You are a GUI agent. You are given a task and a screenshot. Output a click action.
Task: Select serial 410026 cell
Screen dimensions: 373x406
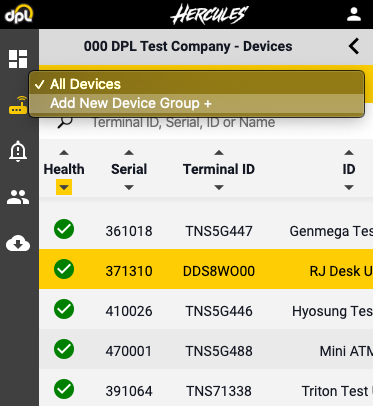pyautogui.click(x=129, y=311)
